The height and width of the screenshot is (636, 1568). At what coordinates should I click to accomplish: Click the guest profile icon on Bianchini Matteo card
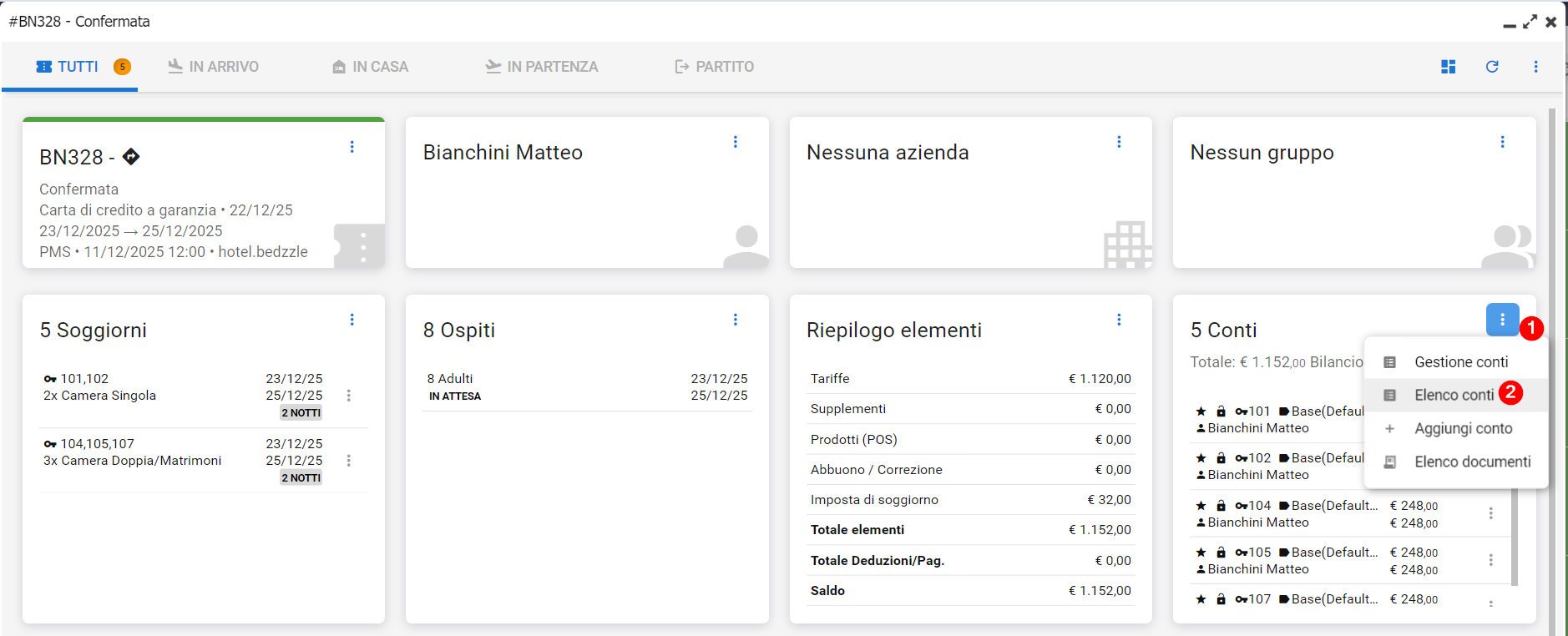[745, 246]
